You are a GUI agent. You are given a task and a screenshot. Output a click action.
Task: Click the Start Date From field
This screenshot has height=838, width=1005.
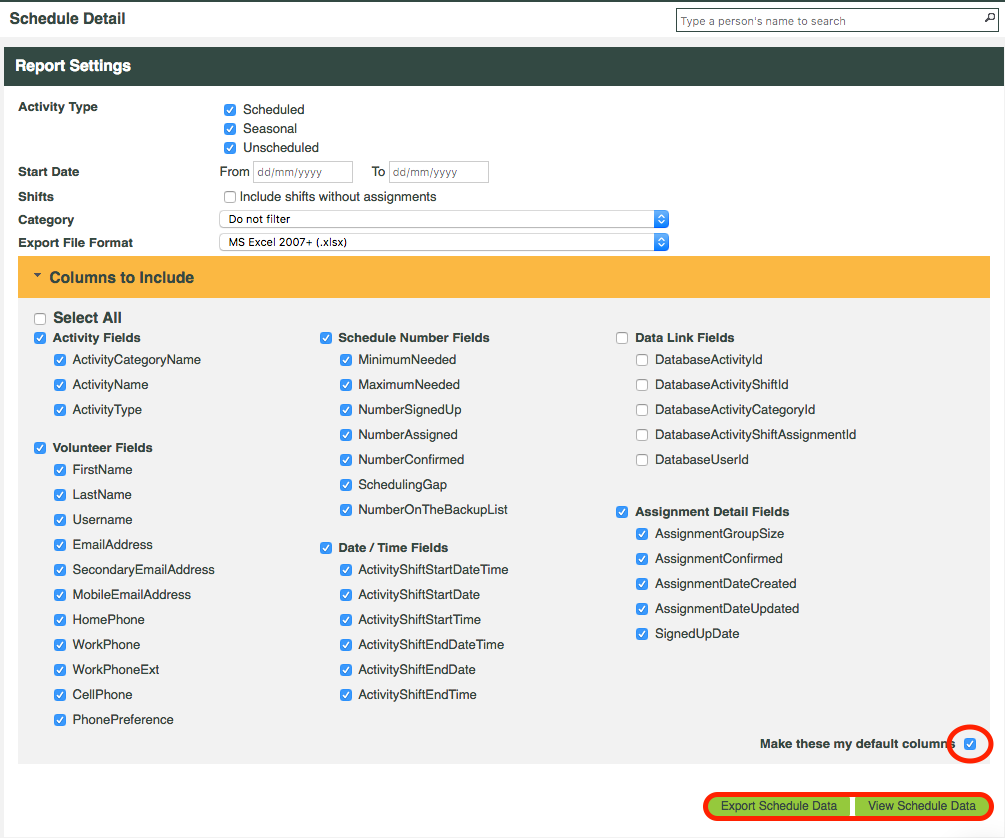coord(303,172)
